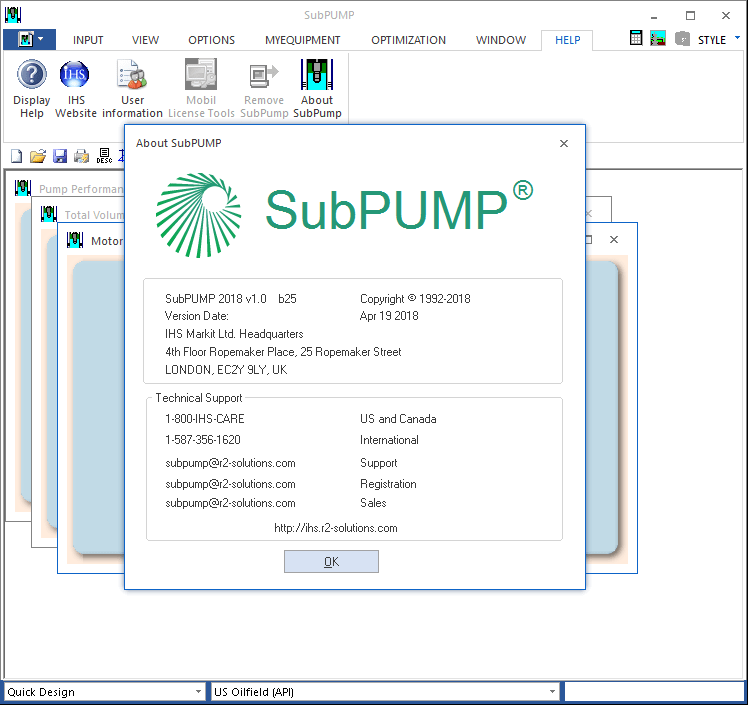This screenshot has height=705, width=748.
Task: Switch to the INPUT ribbon tab
Action: pos(88,40)
